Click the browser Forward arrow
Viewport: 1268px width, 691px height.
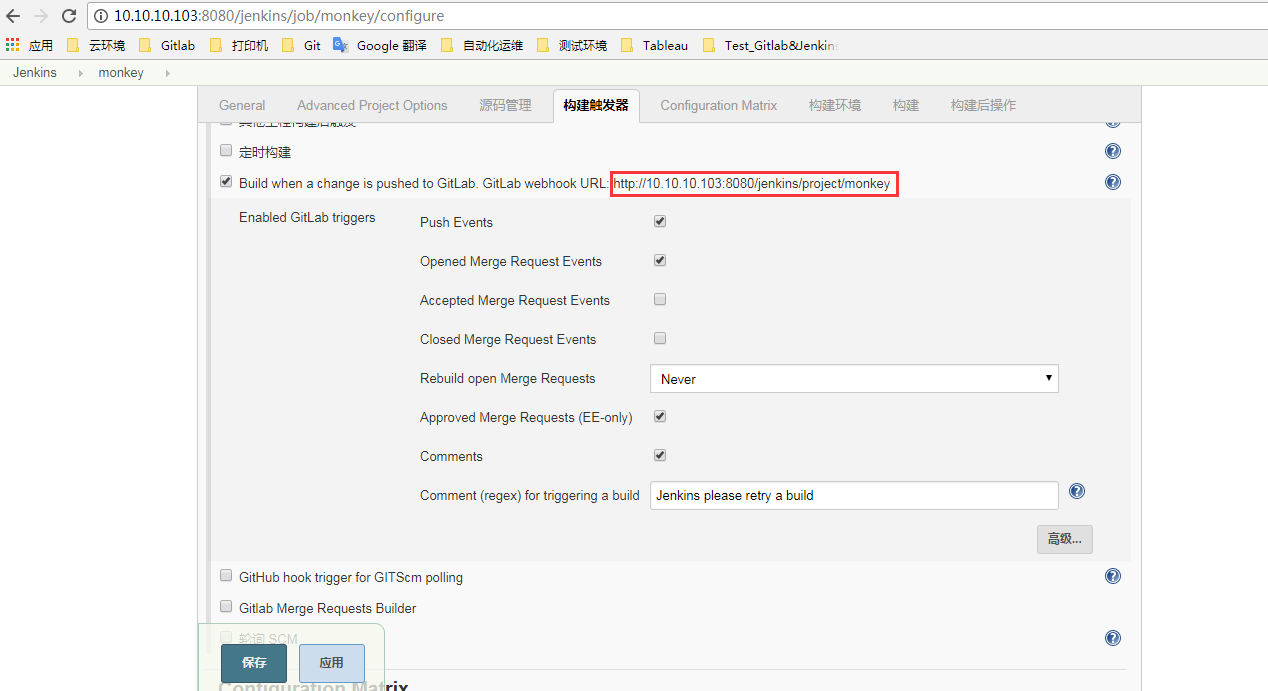(41, 16)
